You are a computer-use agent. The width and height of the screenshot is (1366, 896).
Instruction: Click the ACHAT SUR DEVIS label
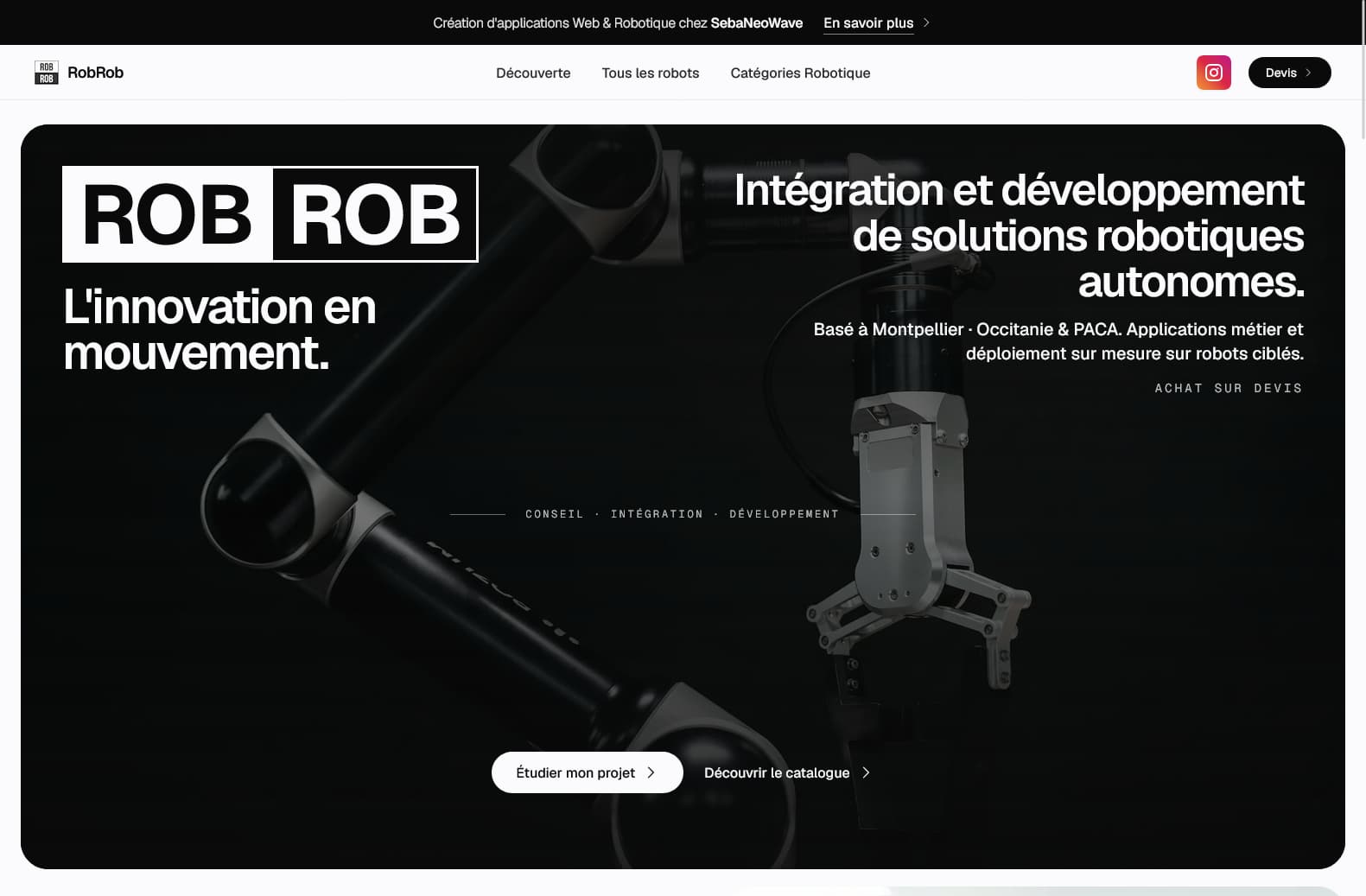1229,388
